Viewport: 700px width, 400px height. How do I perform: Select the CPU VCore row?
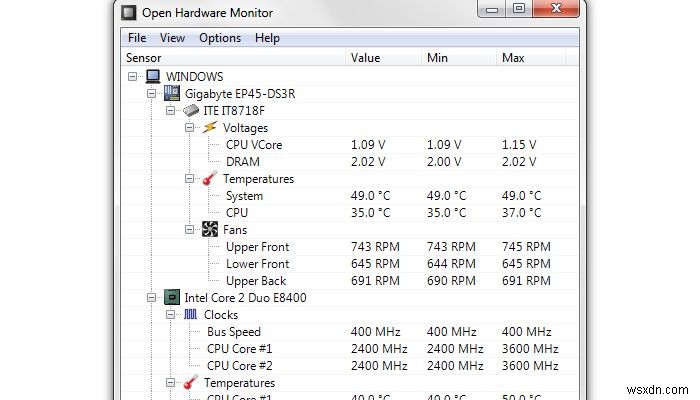[350, 145]
